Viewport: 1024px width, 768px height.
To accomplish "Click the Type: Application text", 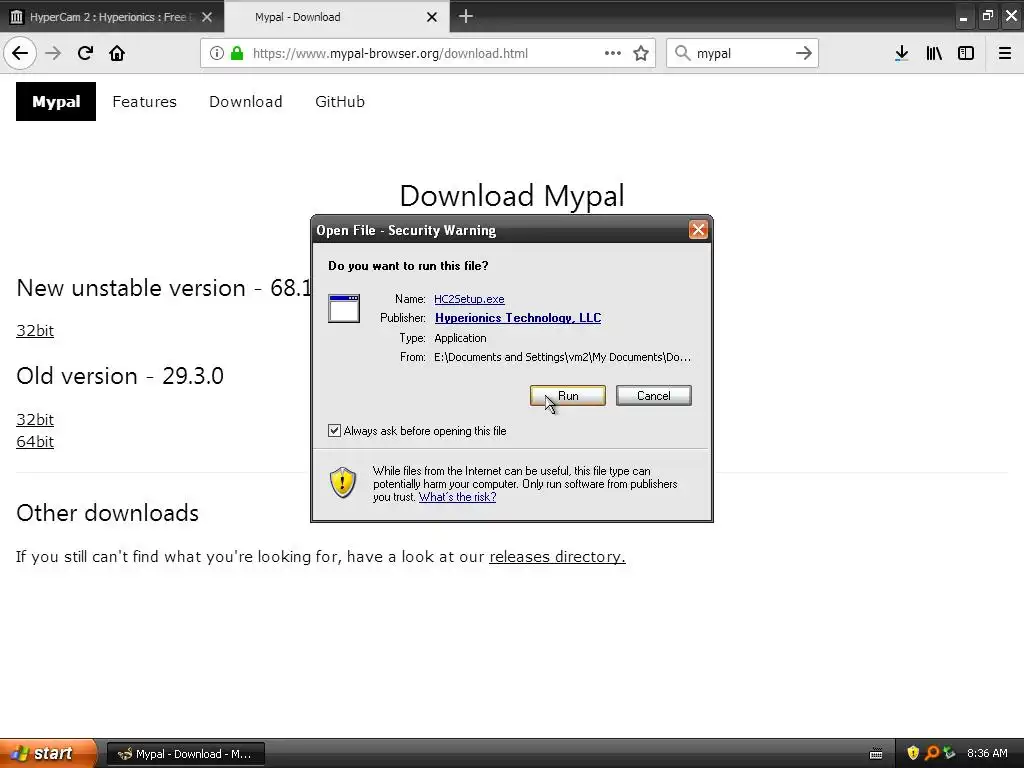I will [443, 338].
